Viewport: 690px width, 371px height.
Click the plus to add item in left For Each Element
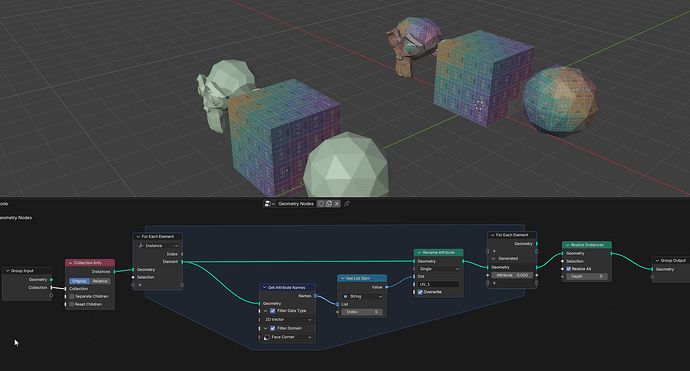click(140, 285)
